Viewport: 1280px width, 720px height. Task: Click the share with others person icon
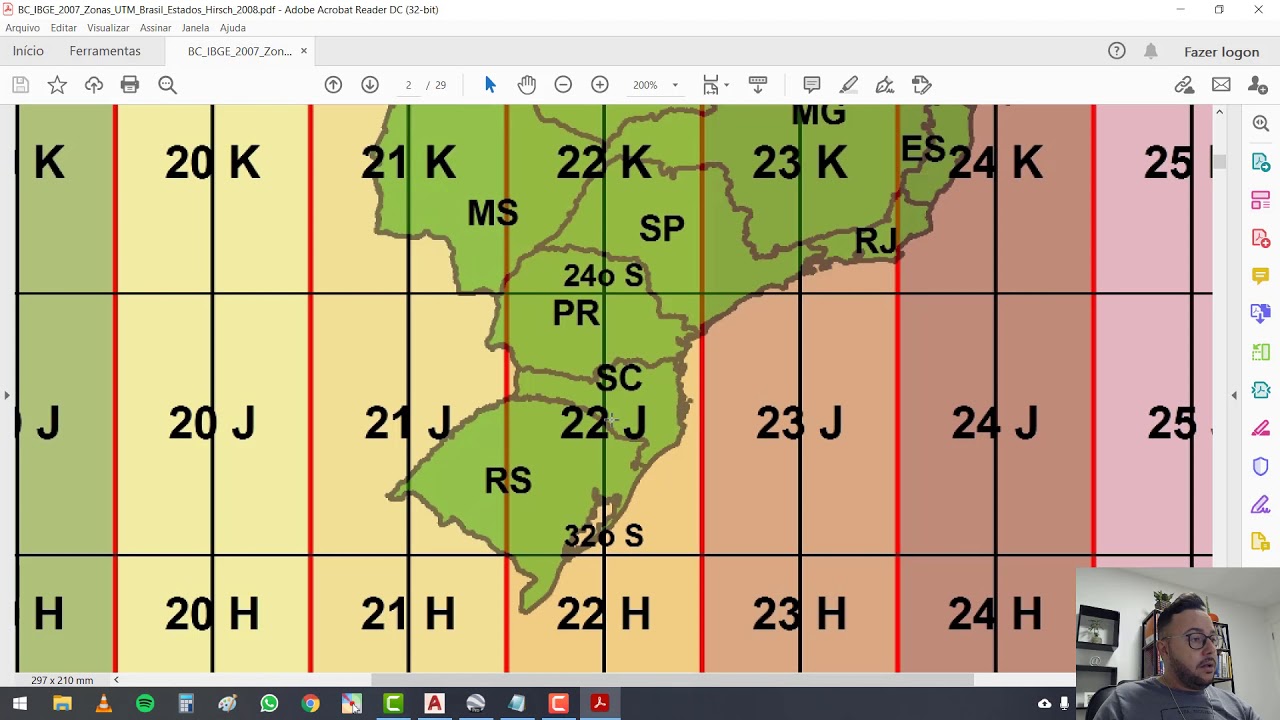click(1258, 85)
